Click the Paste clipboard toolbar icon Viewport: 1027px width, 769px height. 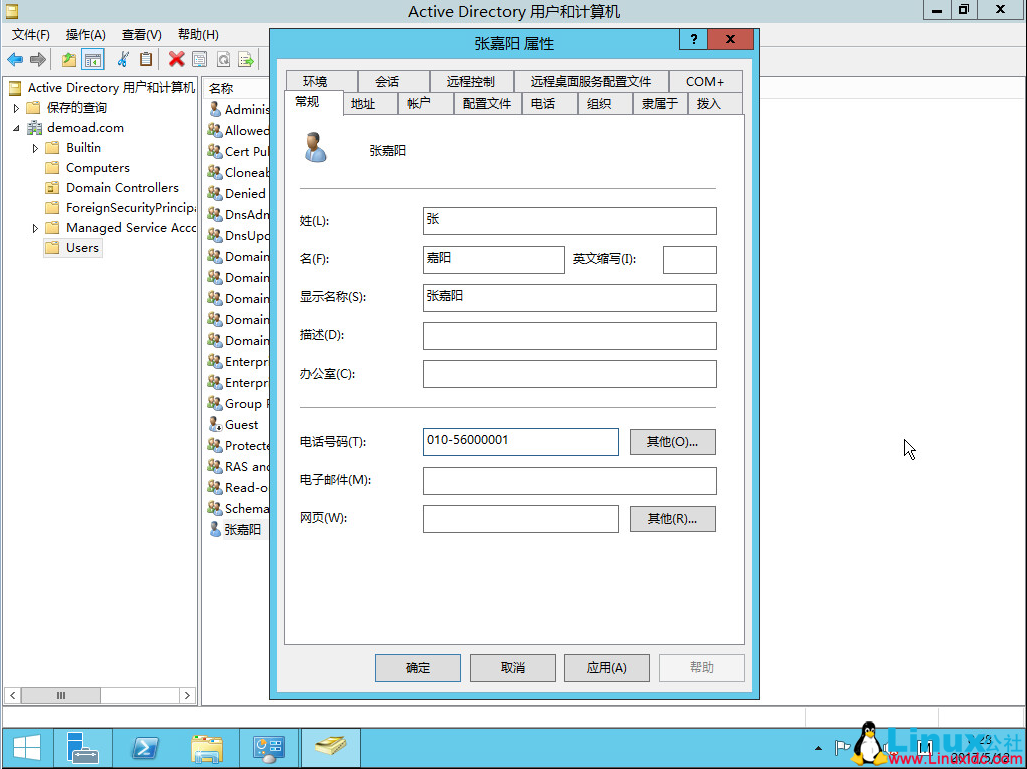pos(145,60)
